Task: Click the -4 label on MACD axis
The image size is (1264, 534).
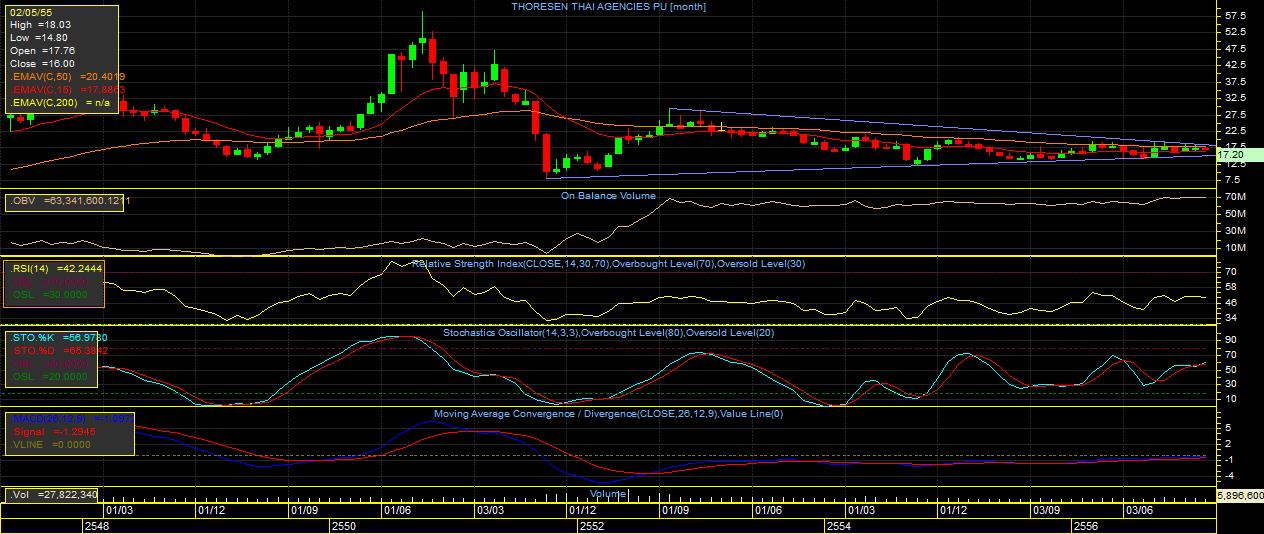Action: (1229, 474)
